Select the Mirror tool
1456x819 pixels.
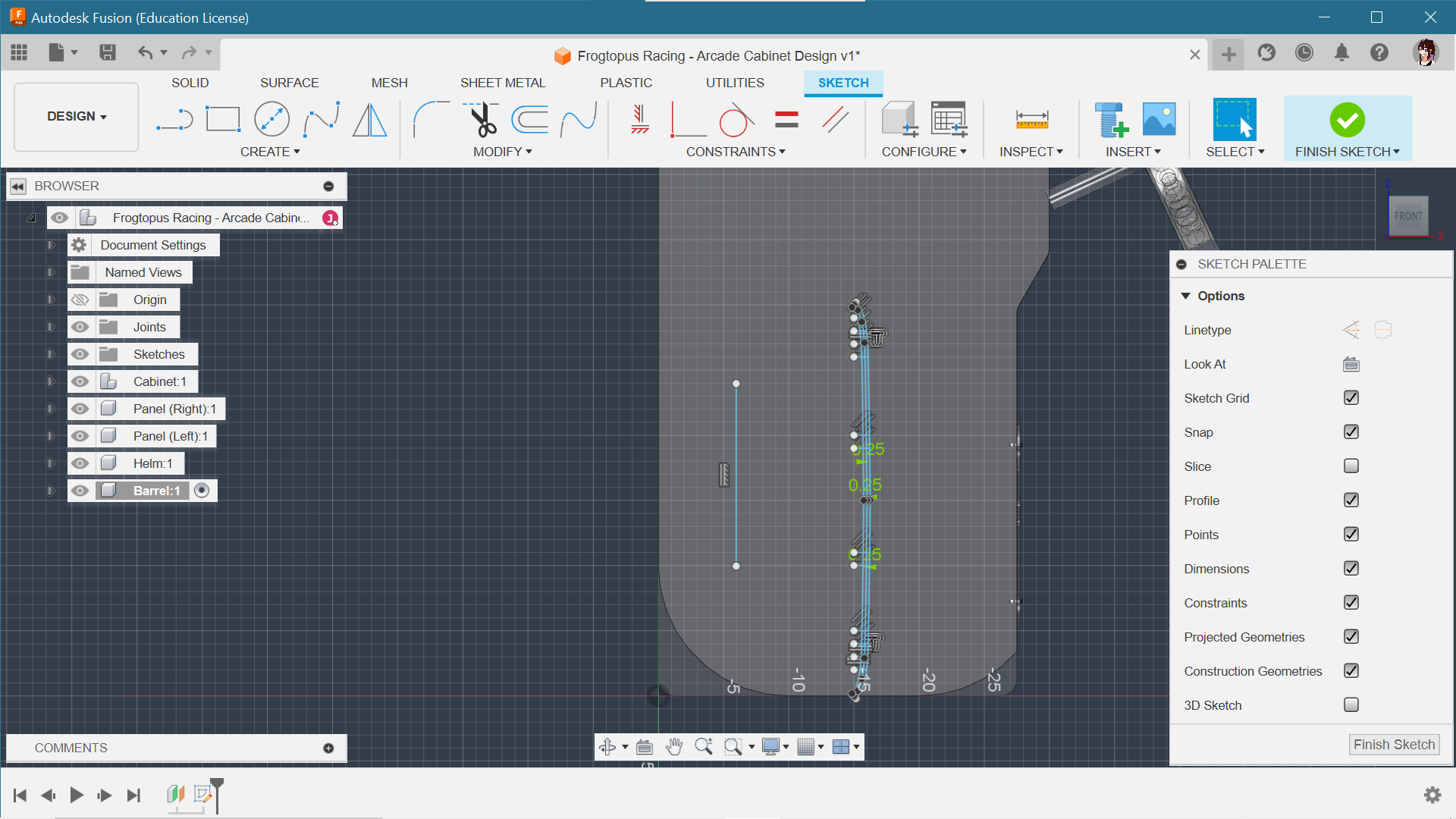tap(370, 120)
